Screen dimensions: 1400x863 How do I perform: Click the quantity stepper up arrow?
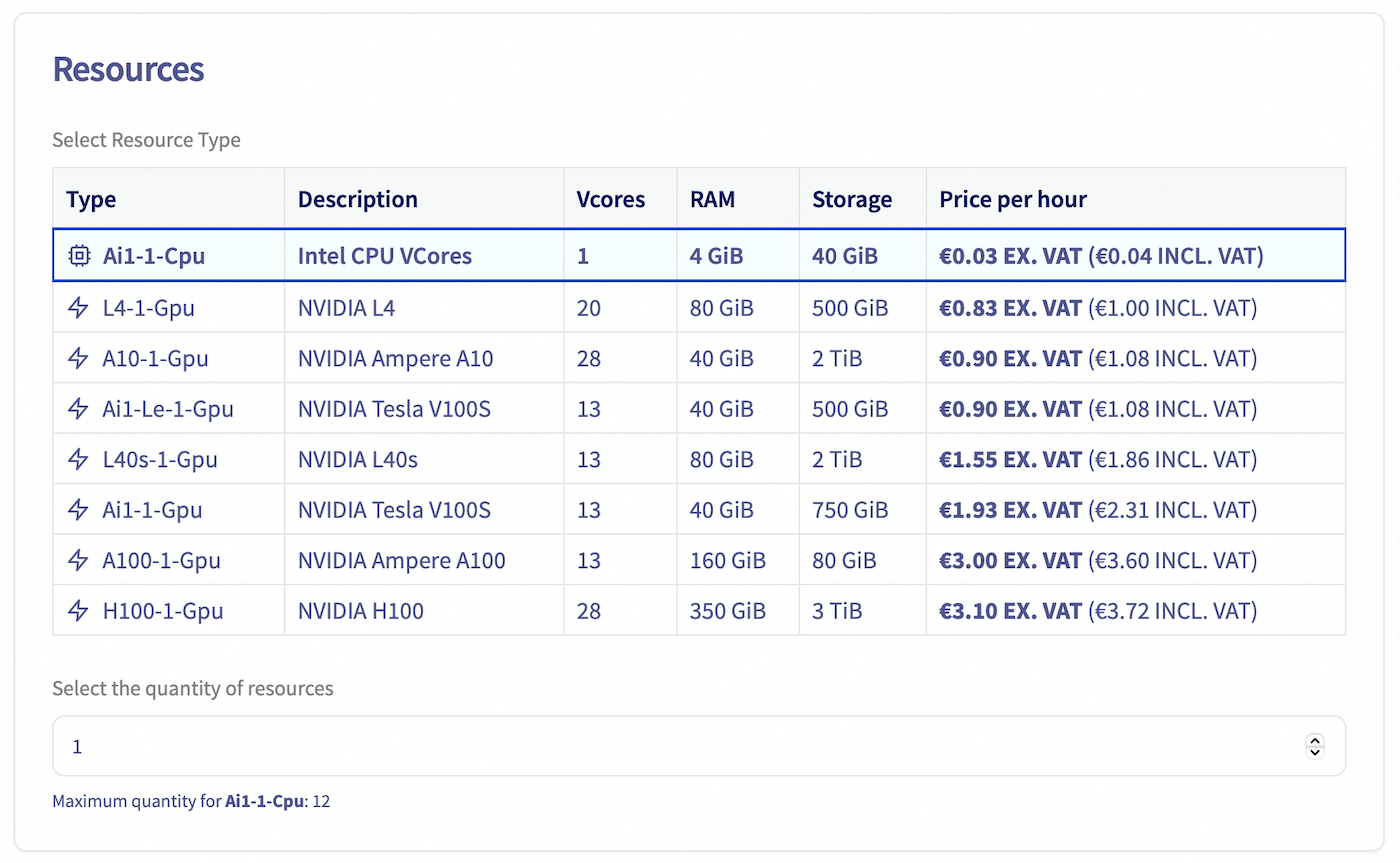(1315, 741)
